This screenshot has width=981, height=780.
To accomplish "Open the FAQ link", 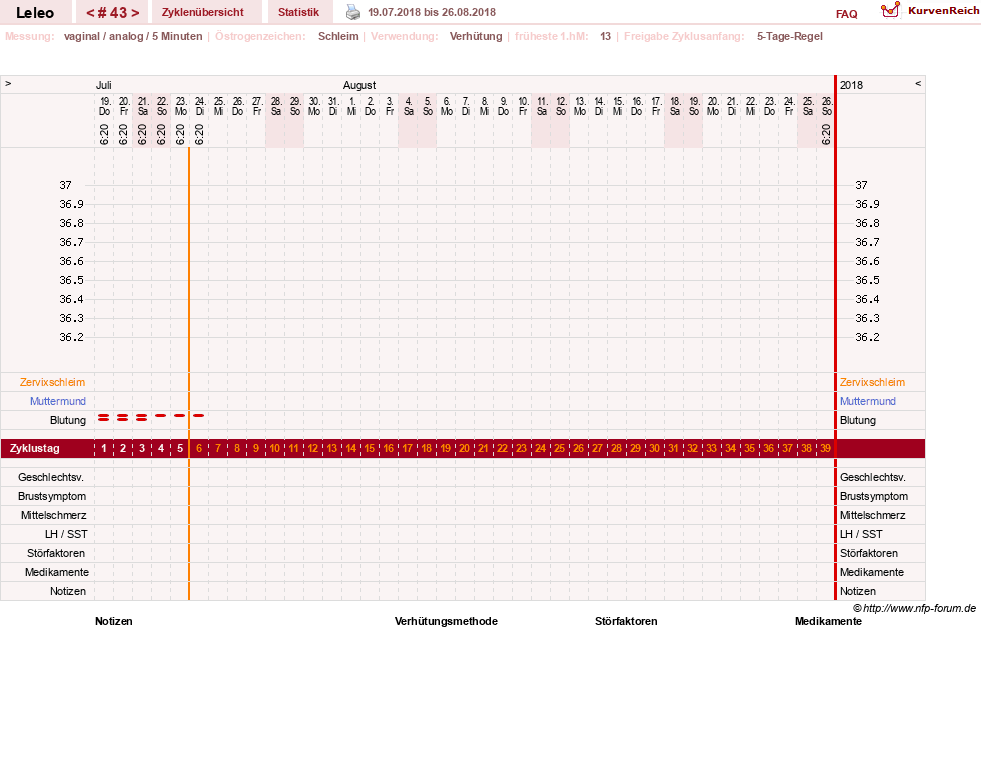I will point(846,14).
